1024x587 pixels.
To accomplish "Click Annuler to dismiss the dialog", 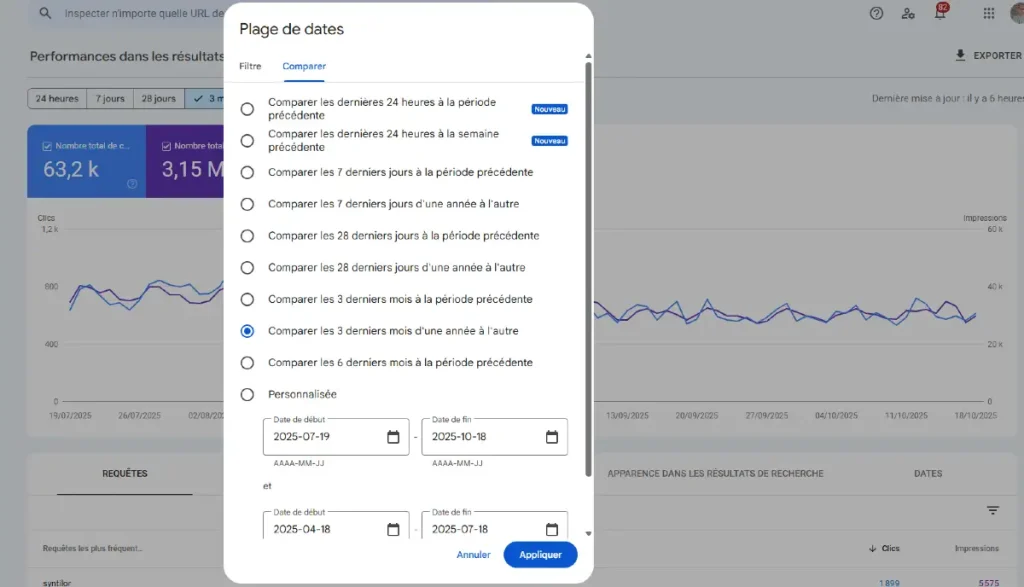I will pos(473,555).
